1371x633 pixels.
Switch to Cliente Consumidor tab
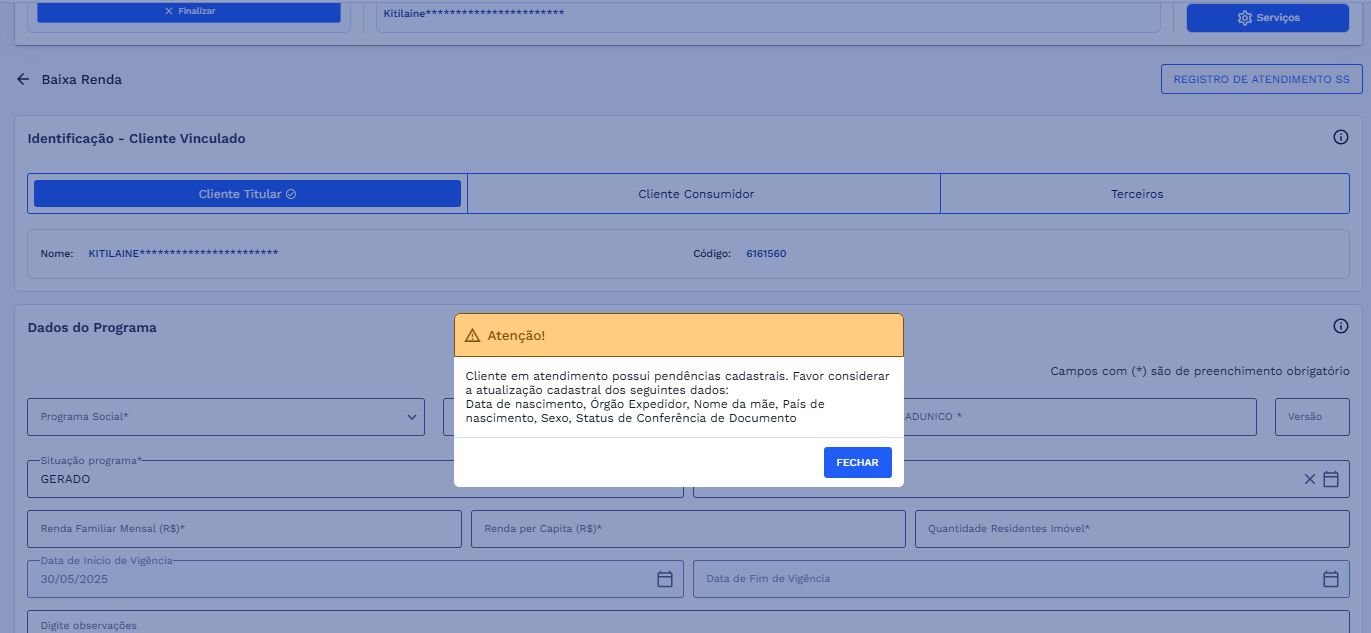point(696,194)
